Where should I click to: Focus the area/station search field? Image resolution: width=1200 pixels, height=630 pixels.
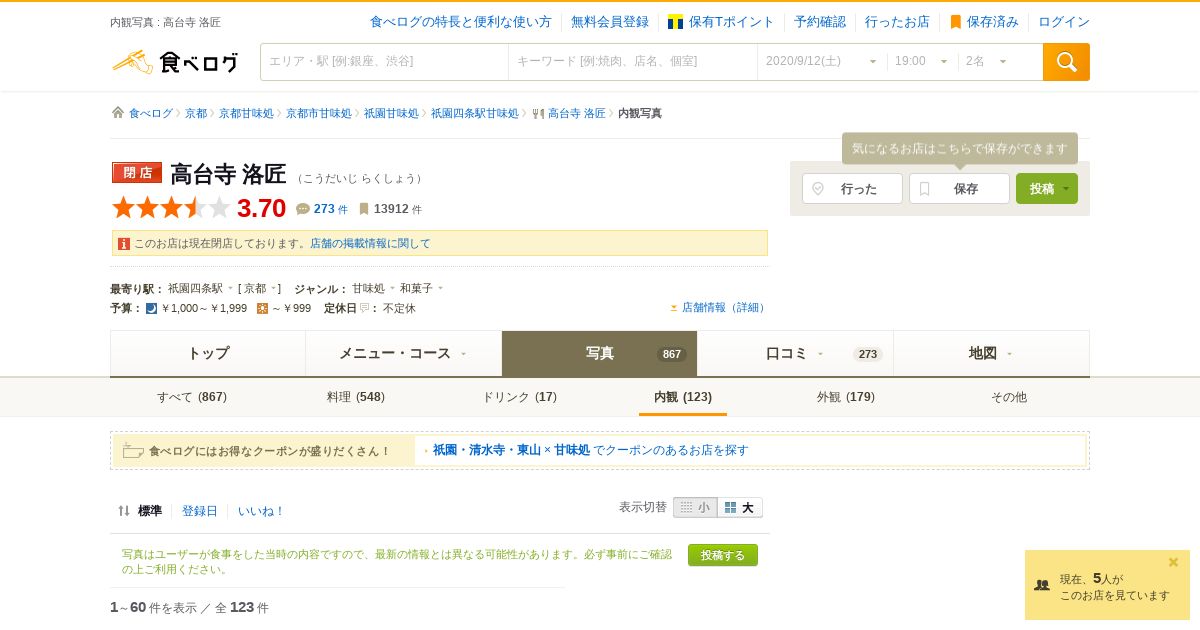point(384,62)
